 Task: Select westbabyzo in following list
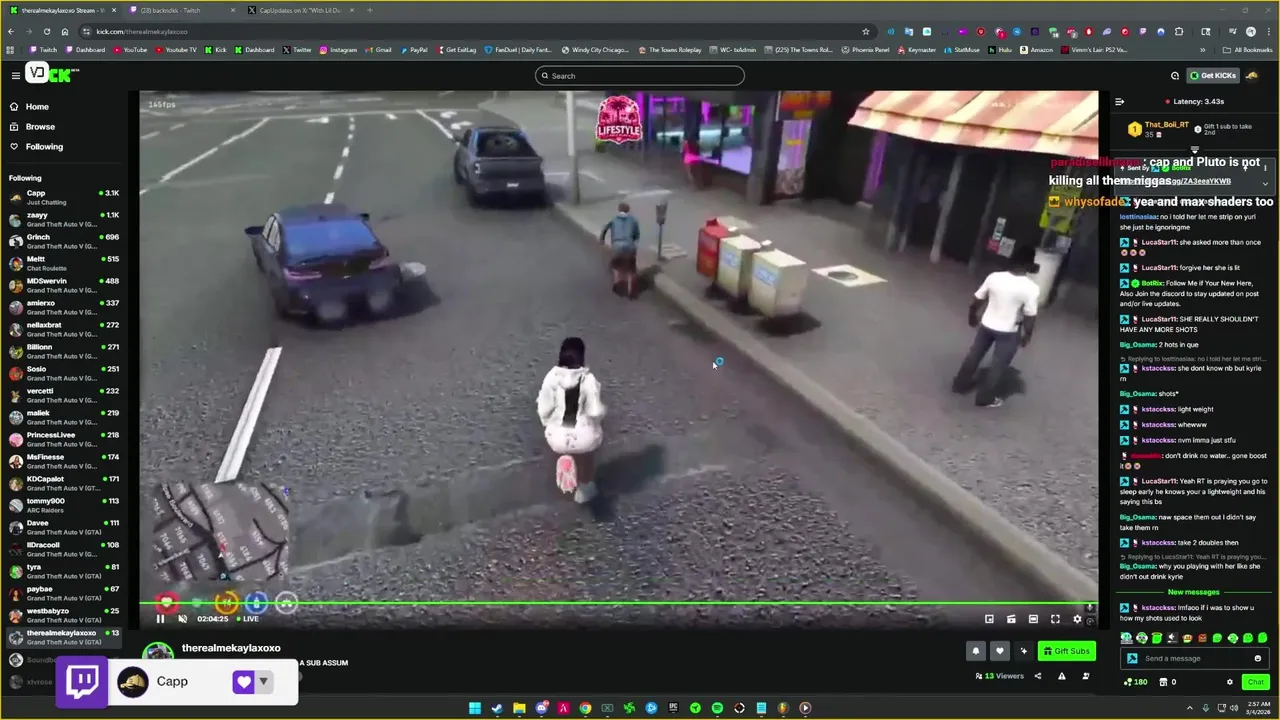(x=64, y=615)
